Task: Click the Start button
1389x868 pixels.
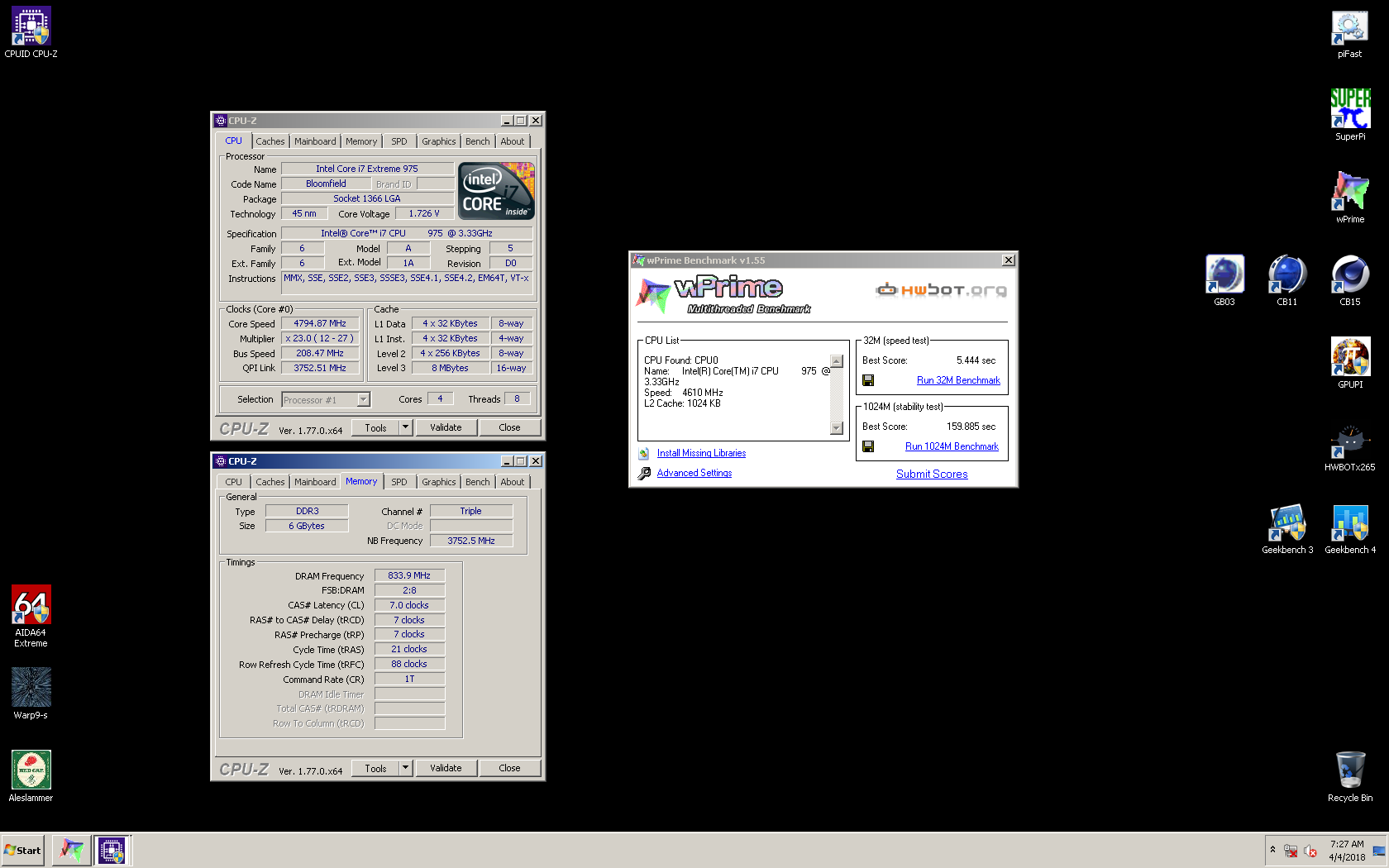Action: (x=22, y=850)
